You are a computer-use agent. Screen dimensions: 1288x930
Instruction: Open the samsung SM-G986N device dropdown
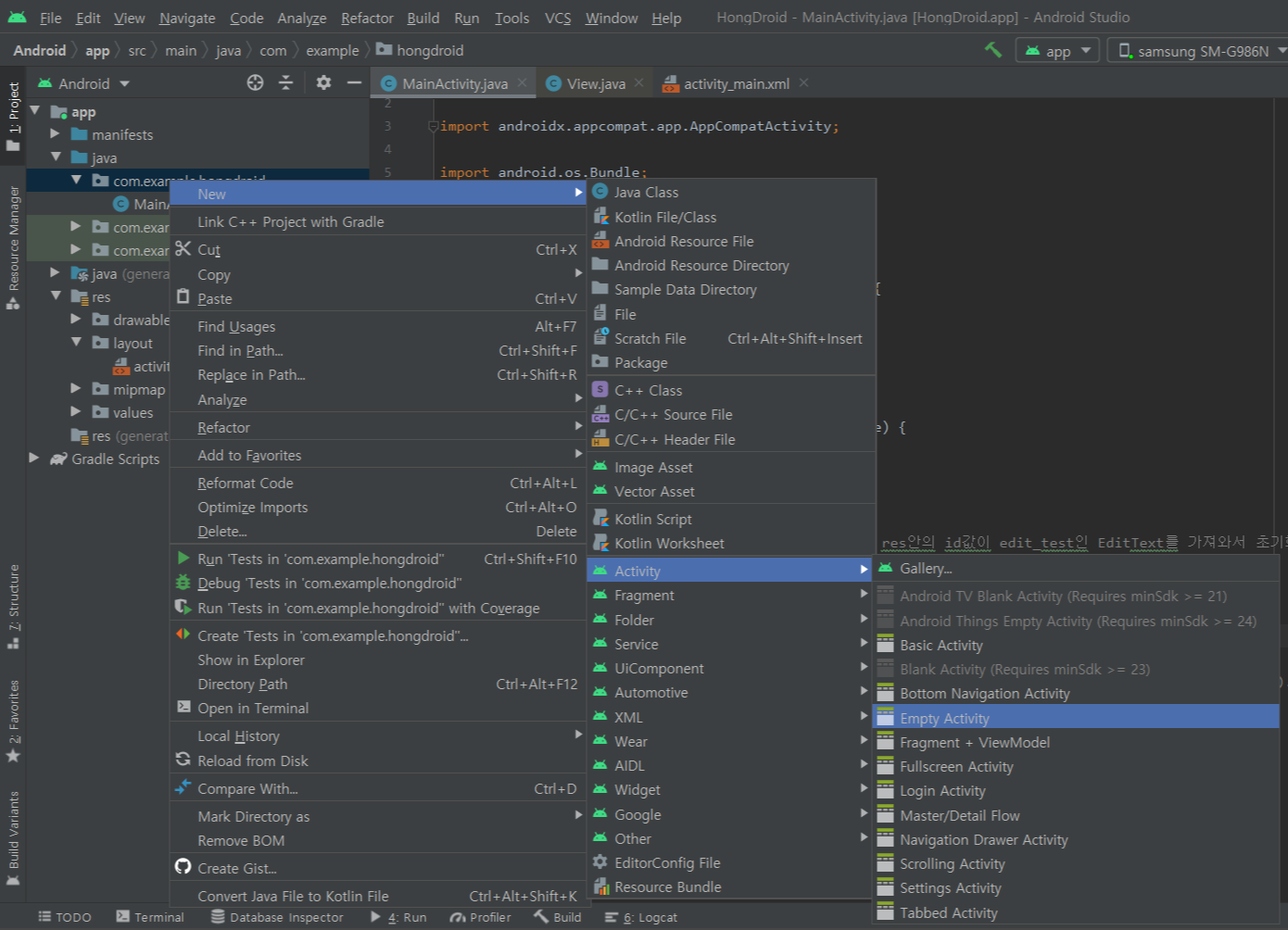[x=1201, y=50]
